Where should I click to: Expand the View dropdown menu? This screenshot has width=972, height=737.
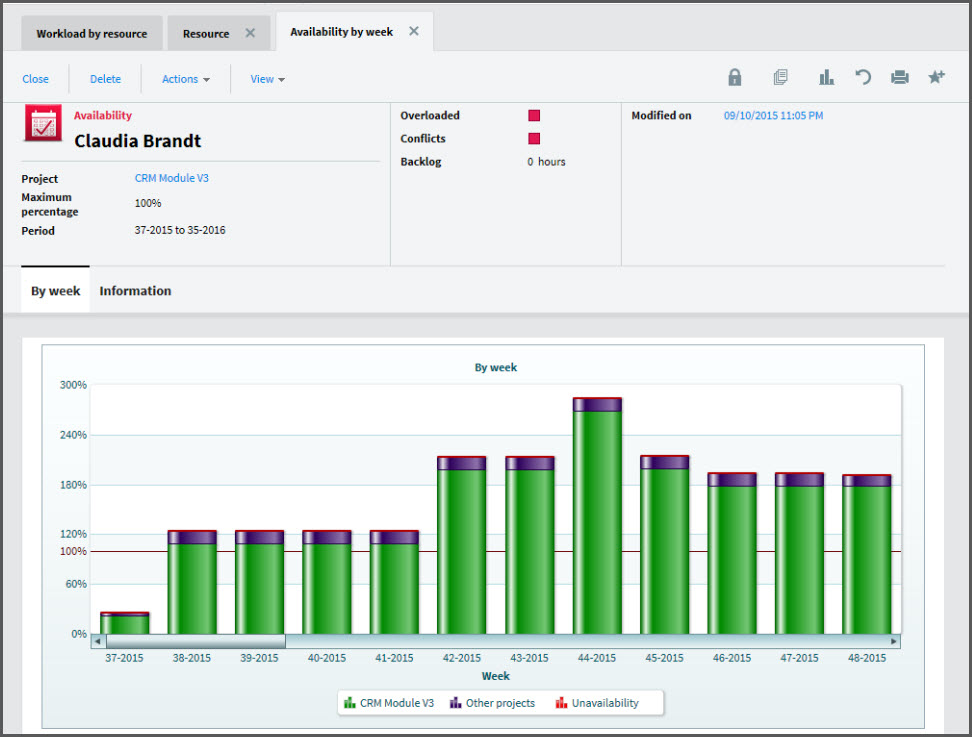click(267, 79)
